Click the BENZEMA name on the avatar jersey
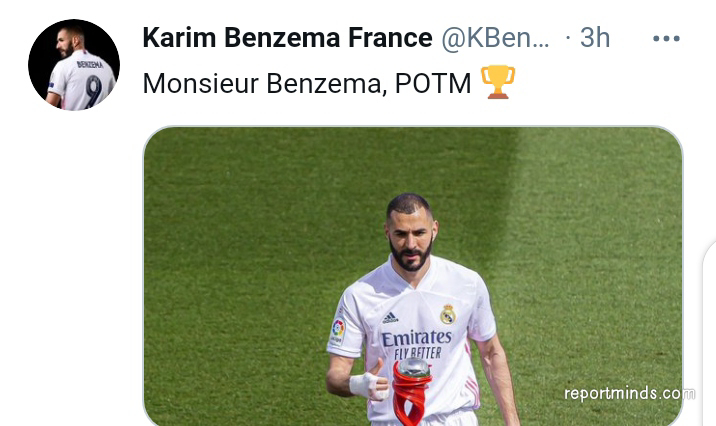The height and width of the screenshot is (426, 716). (x=90, y=64)
